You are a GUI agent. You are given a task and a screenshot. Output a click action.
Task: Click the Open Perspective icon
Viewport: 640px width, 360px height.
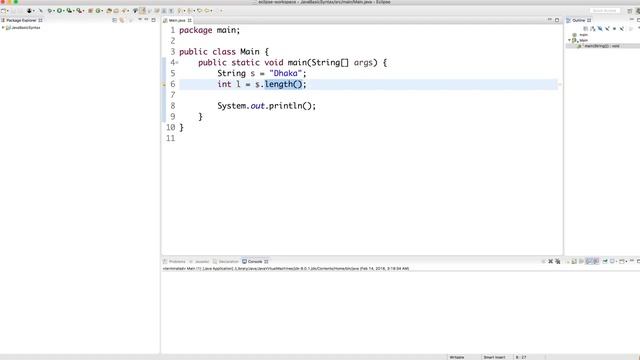tap(630, 11)
